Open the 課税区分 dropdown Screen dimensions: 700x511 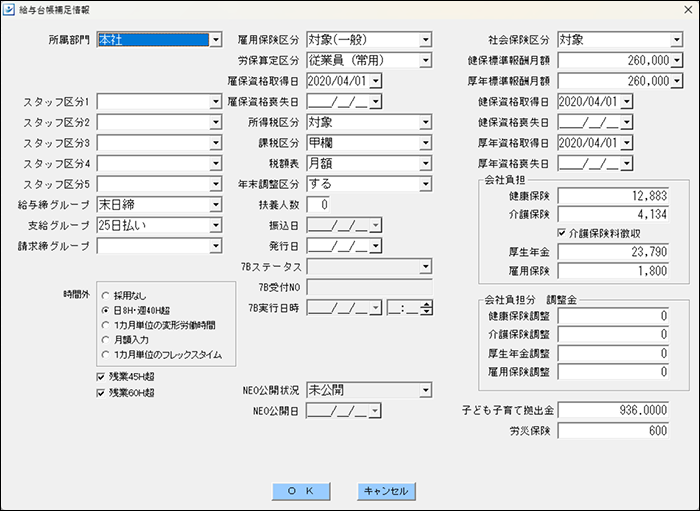point(425,143)
